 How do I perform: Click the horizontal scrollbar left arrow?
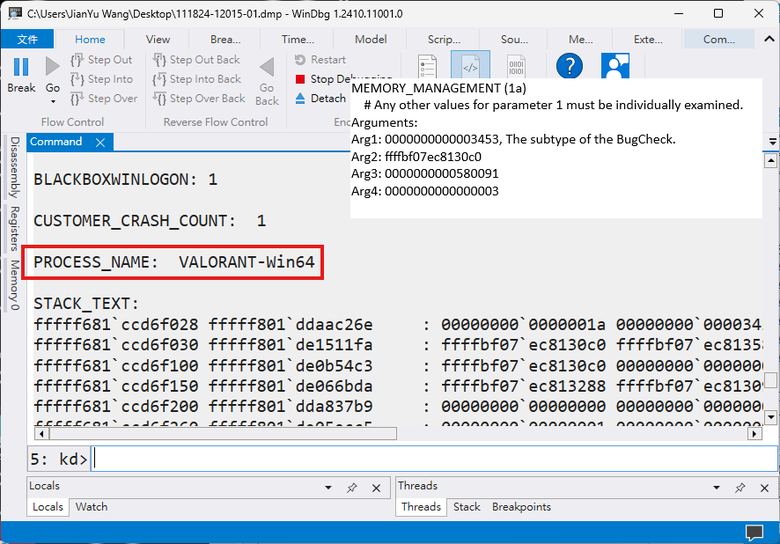[x=41, y=434]
